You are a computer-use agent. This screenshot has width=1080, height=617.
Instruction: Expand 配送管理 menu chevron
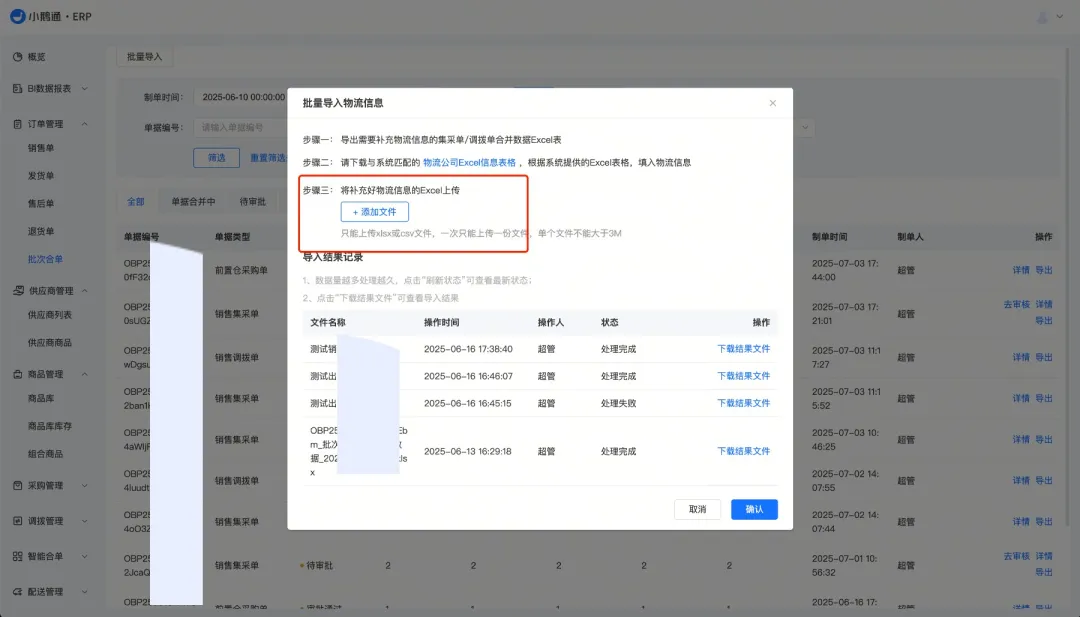pos(85,592)
